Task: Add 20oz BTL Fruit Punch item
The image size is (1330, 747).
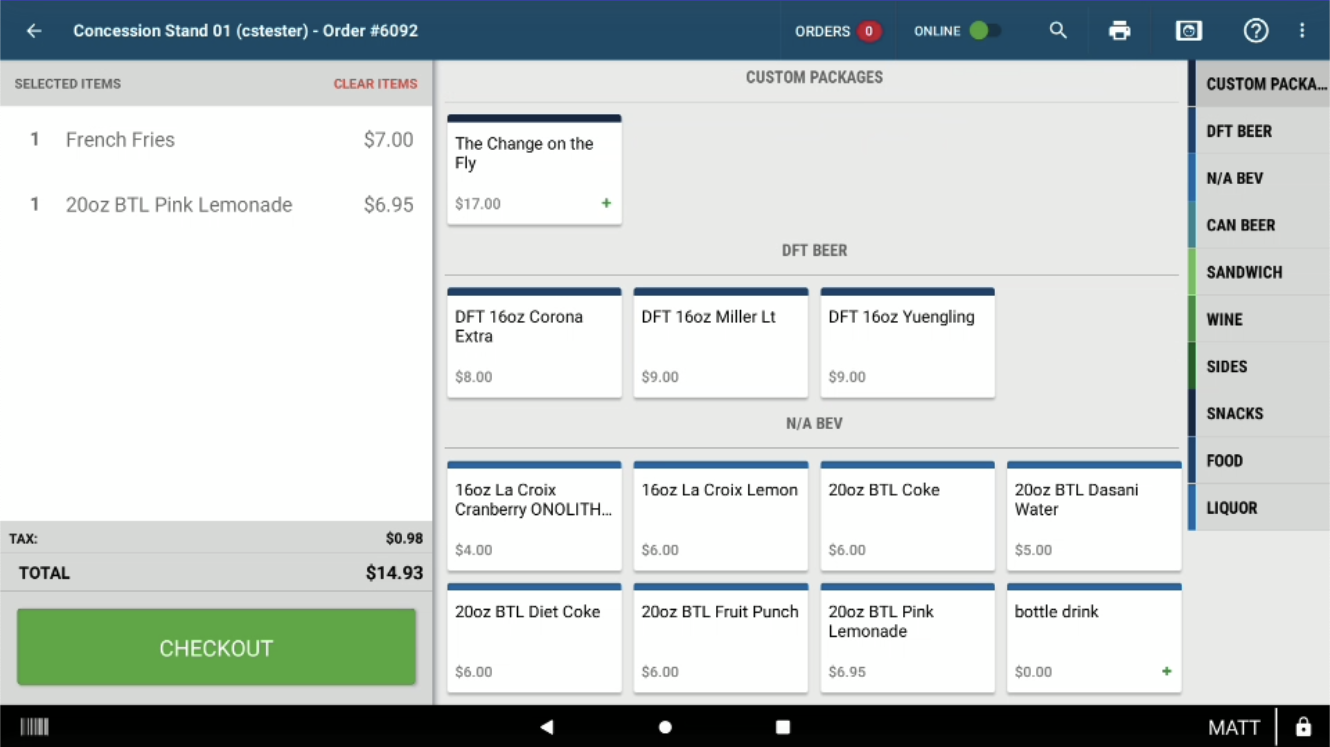Action: [x=721, y=638]
